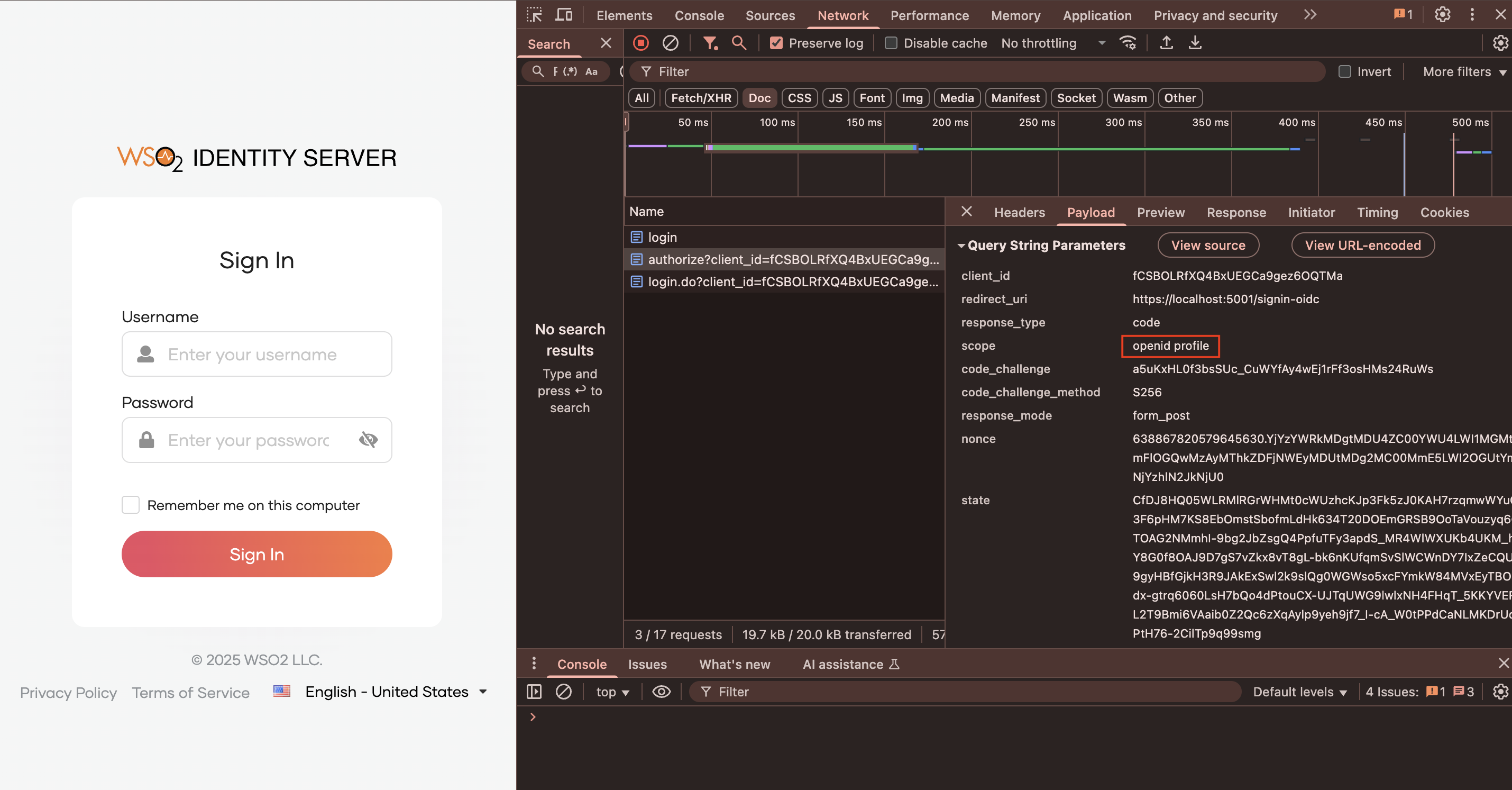Open network conditions wifi icon
The image size is (1512, 790).
click(x=1128, y=43)
